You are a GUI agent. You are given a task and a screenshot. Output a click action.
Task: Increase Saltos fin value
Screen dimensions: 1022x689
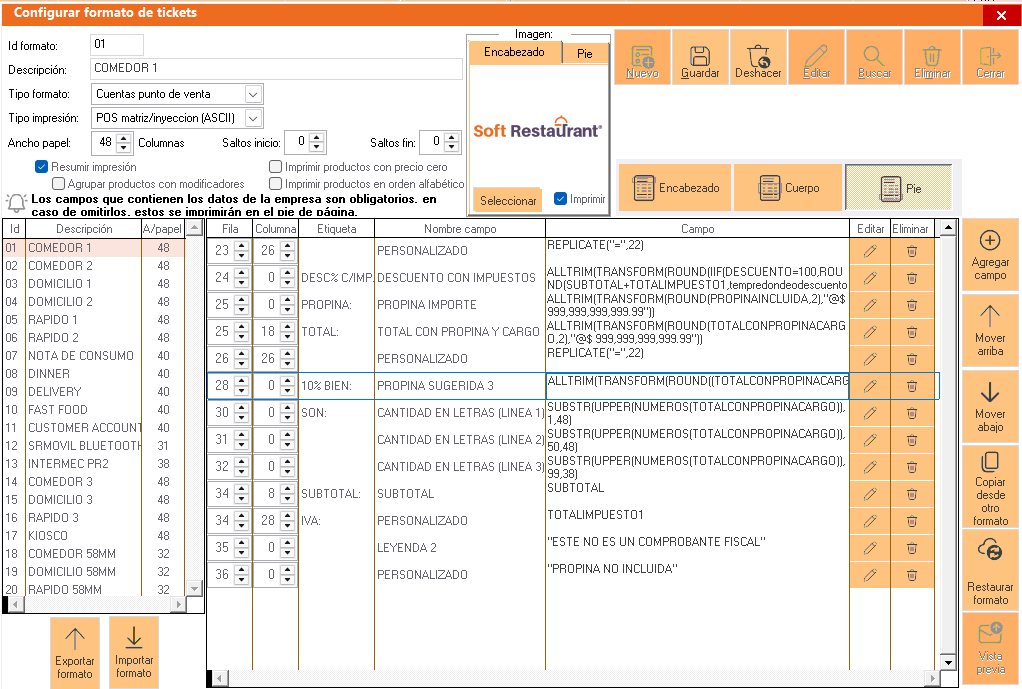(x=452, y=138)
